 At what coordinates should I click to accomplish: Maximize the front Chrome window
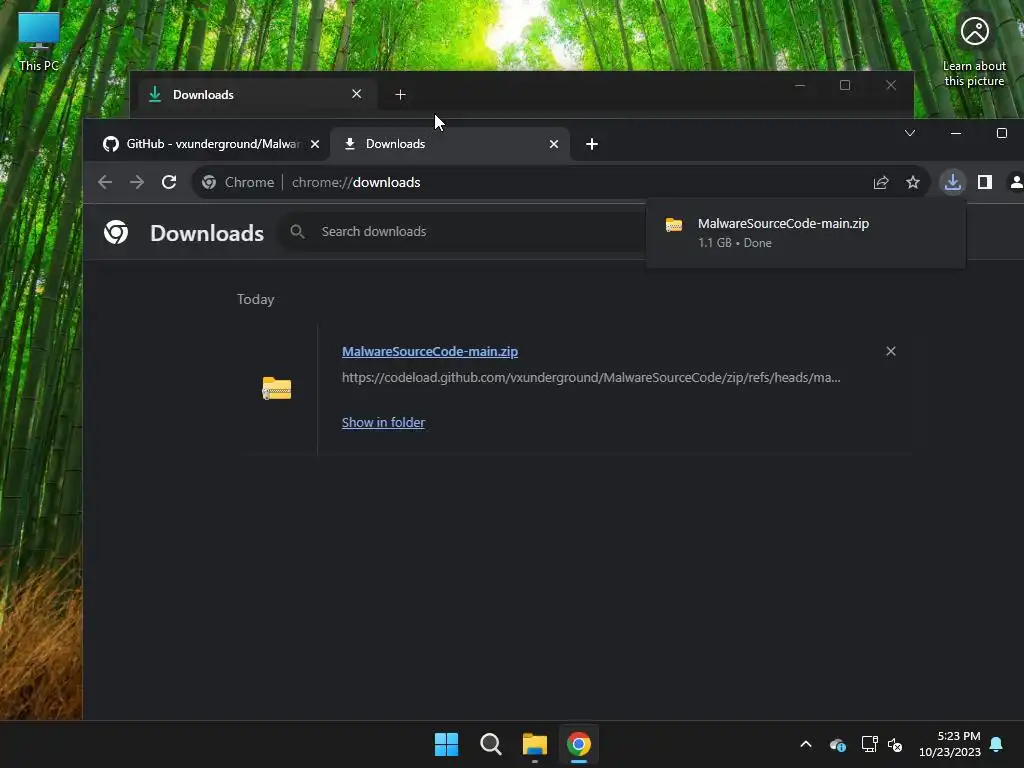click(x=1002, y=133)
